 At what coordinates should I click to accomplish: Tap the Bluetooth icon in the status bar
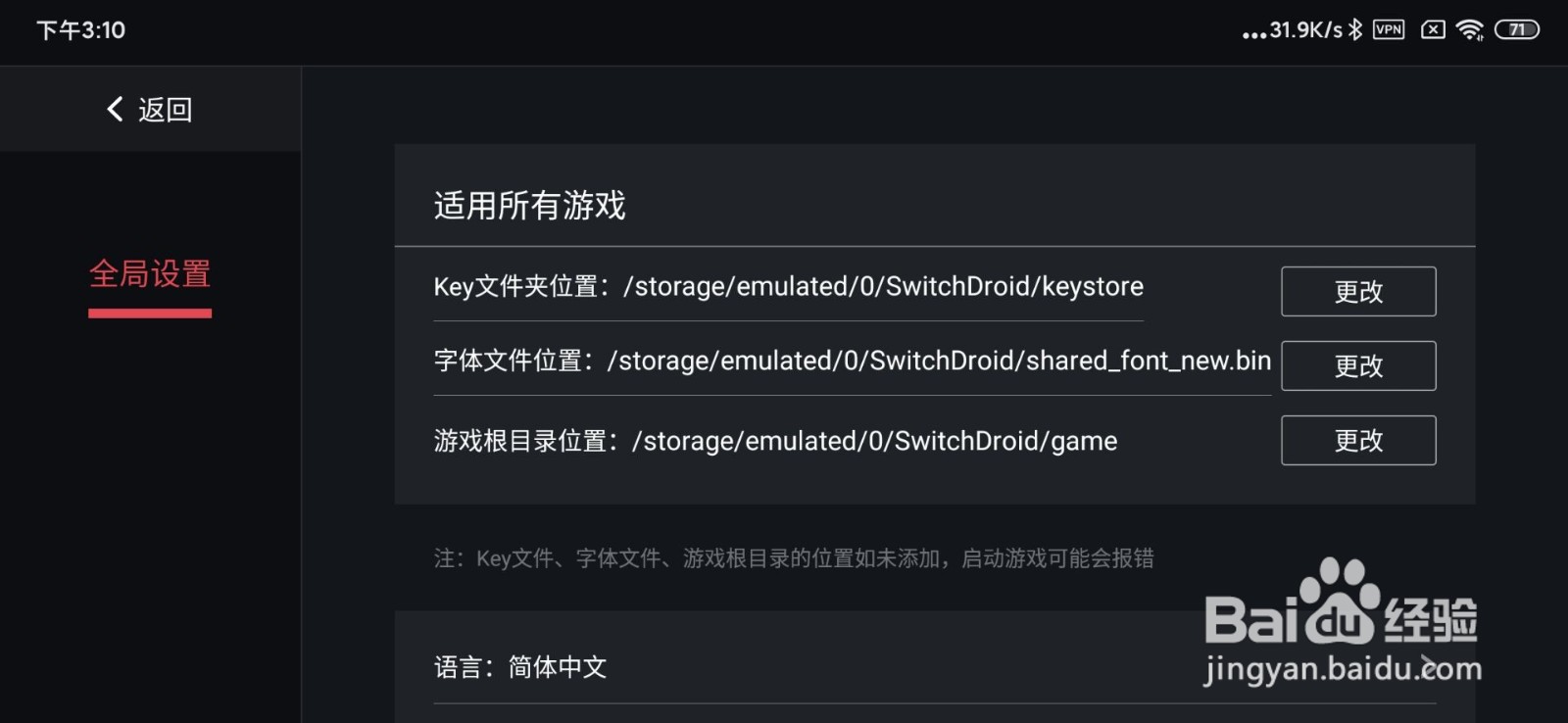[x=1354, y=28]
